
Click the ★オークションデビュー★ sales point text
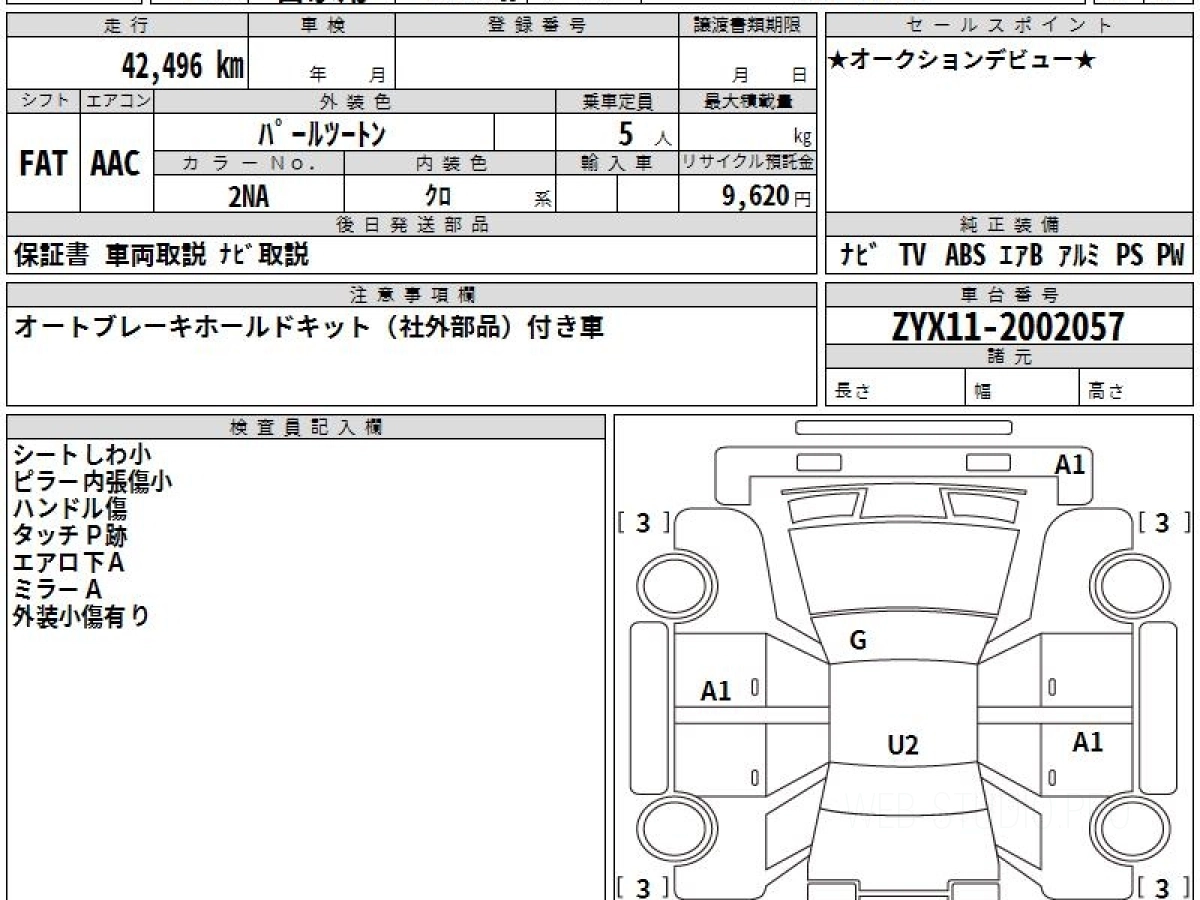[x=962, y=61]
